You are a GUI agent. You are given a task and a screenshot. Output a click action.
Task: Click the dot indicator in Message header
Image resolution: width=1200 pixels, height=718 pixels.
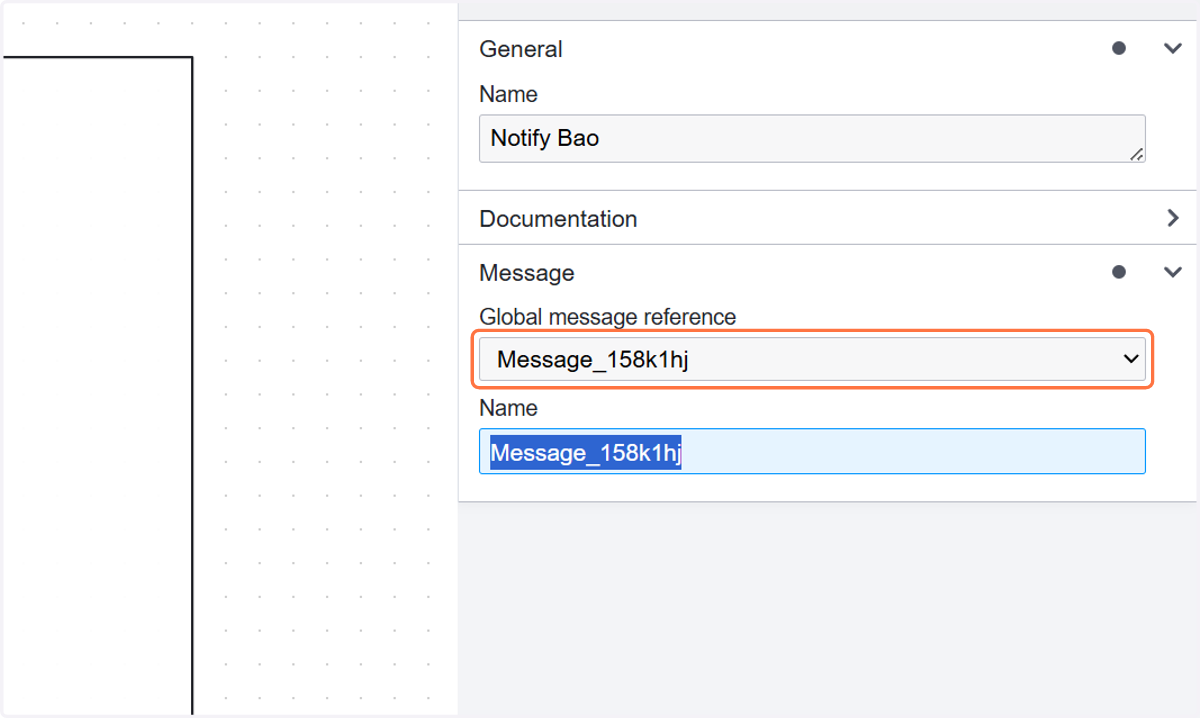(1119, 272)
